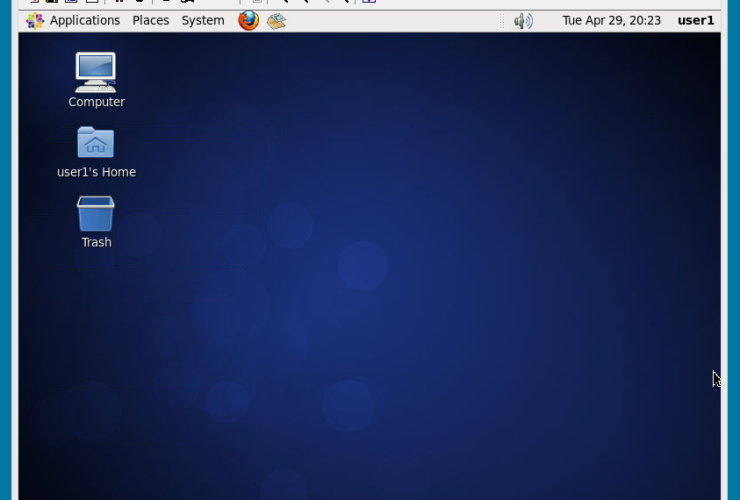Open the Places menu
Image resolution: width=740 pixels, height=500 pixels.
151,20
